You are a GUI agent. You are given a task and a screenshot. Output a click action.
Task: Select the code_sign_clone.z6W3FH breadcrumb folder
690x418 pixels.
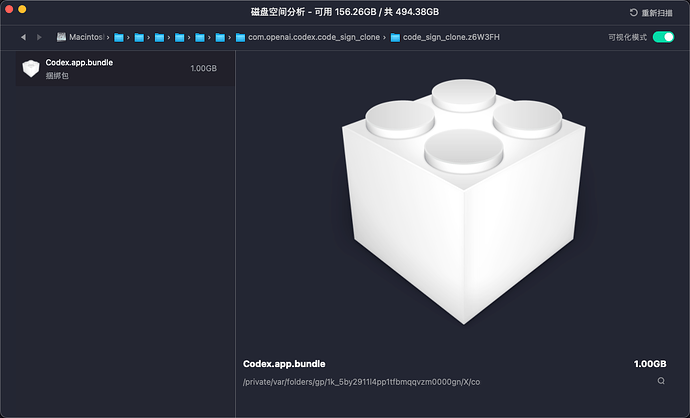pos(445,37)
